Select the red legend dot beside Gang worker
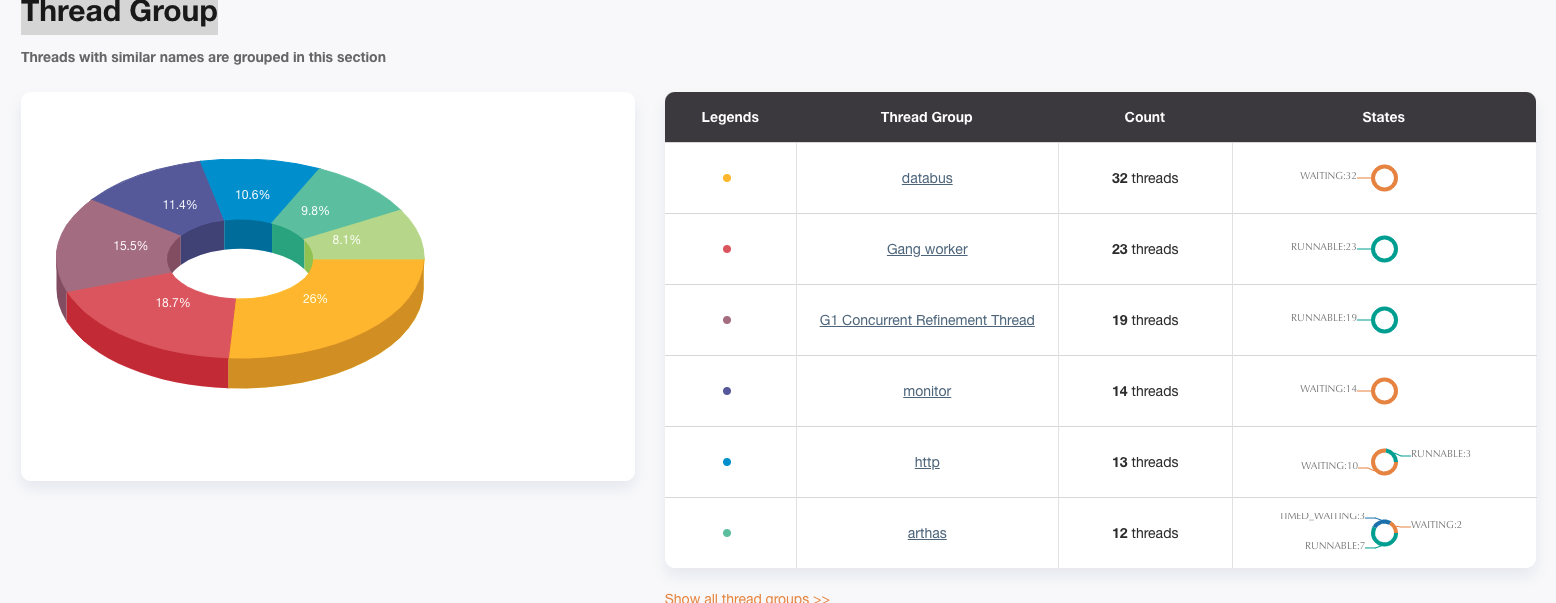Viewport: 1556px width, 603px height. pos(729,248)
